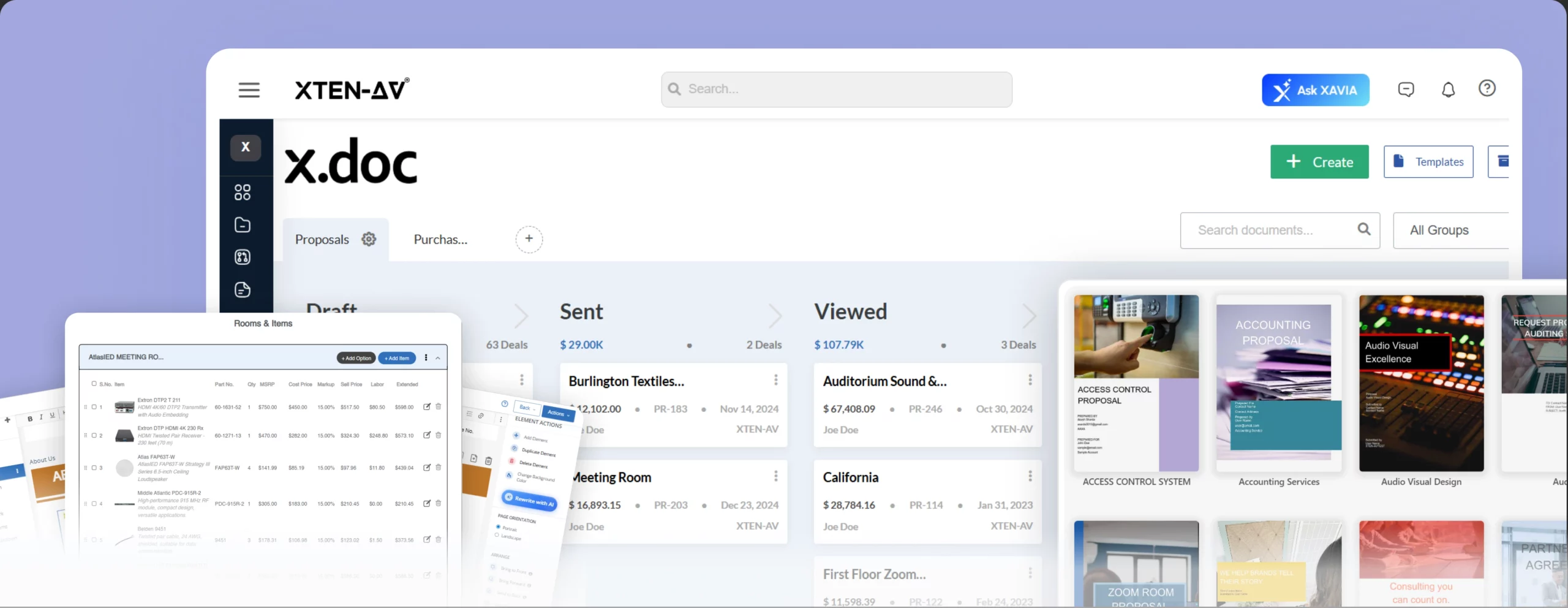Open California card options menu
Viewport: 1568px width, 608px height.
click(1030, 476)
